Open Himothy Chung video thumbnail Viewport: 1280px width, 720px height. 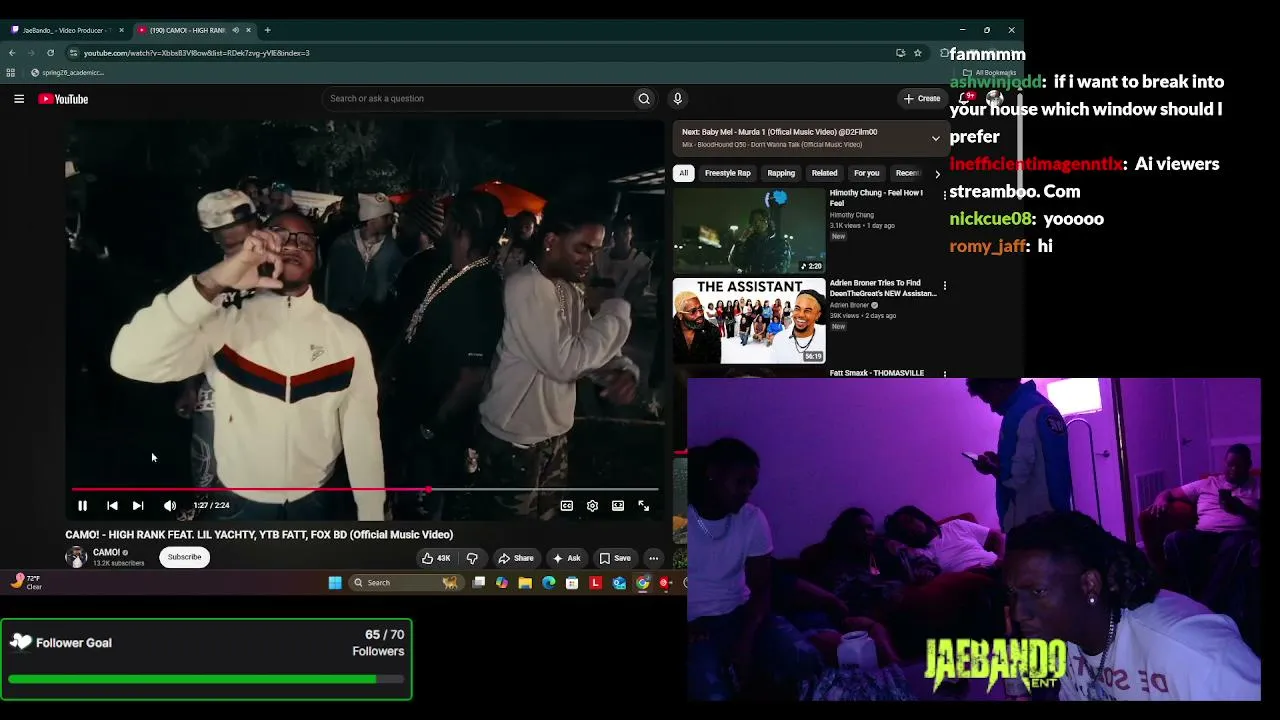[x=749, y=230]
